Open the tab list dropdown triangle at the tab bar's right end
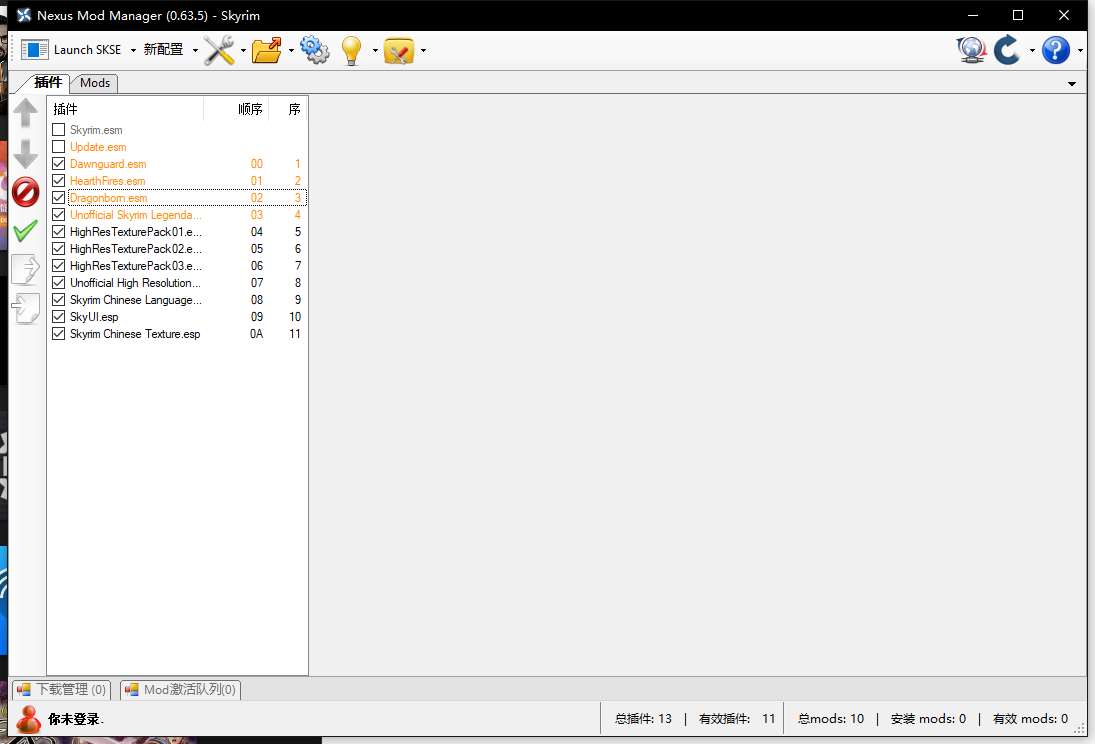Image resolution: width=1095 pixels, height=744 pixels. coord(1072,84)
